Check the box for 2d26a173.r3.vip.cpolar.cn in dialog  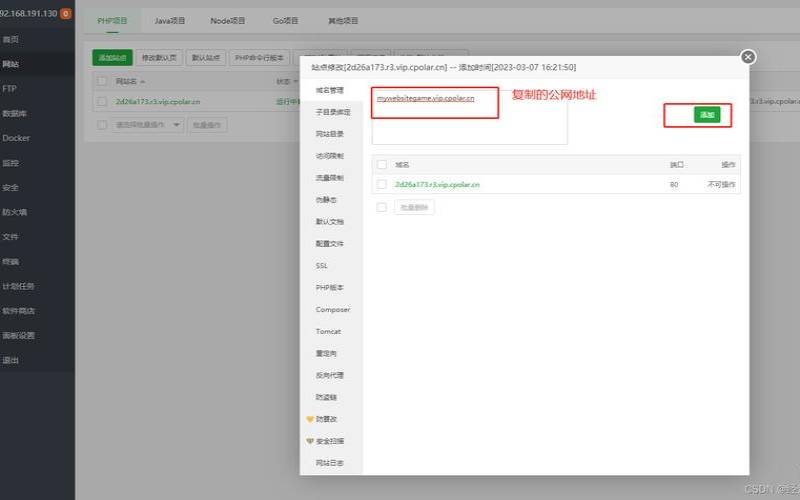coord(381,184)
